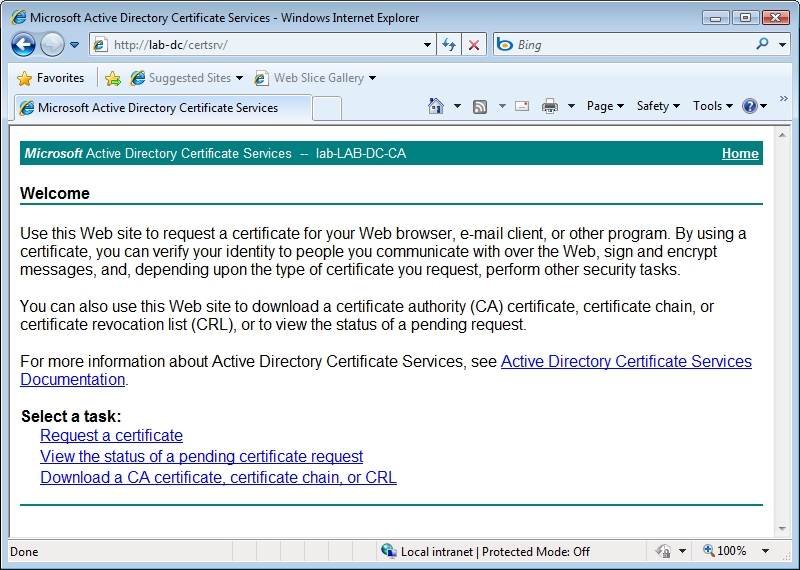Open the Page menu

(x=605, y=106)
